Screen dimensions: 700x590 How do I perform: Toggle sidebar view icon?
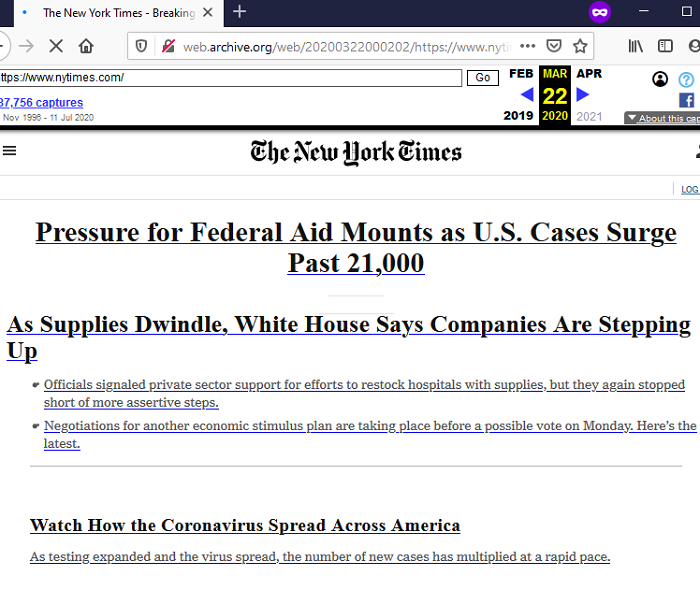coord(665,46)
